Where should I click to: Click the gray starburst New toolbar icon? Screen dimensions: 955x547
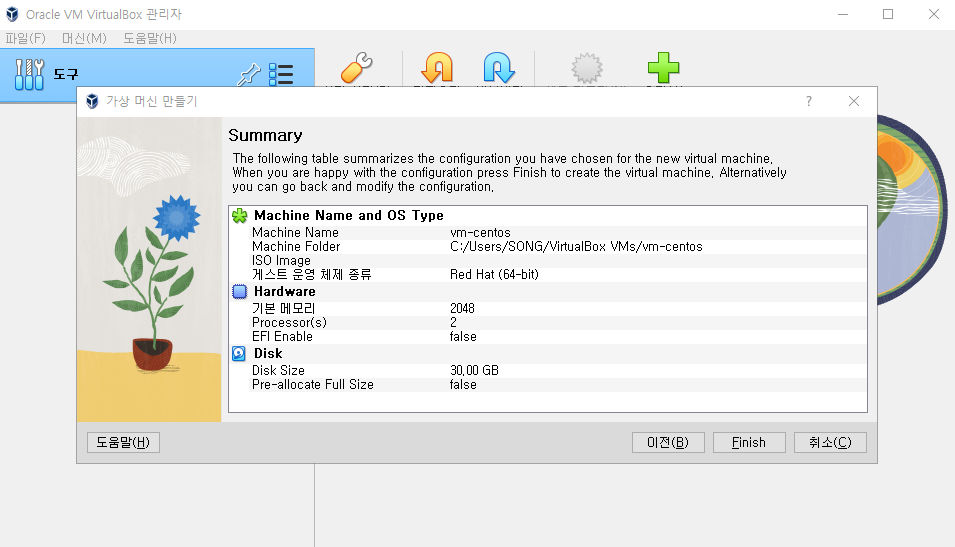587,68
